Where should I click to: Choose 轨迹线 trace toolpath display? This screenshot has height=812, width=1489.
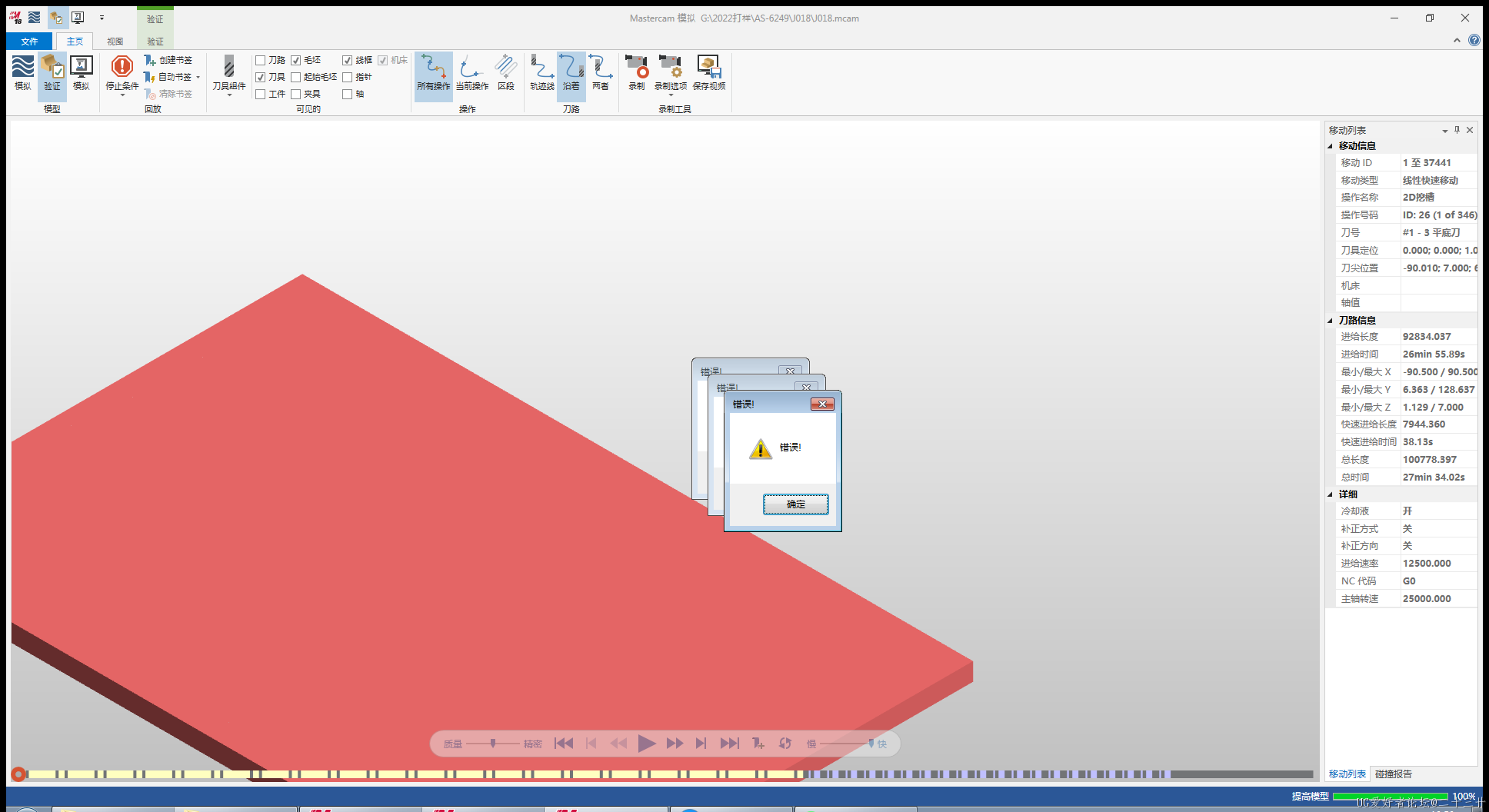[x=542, y=73]
